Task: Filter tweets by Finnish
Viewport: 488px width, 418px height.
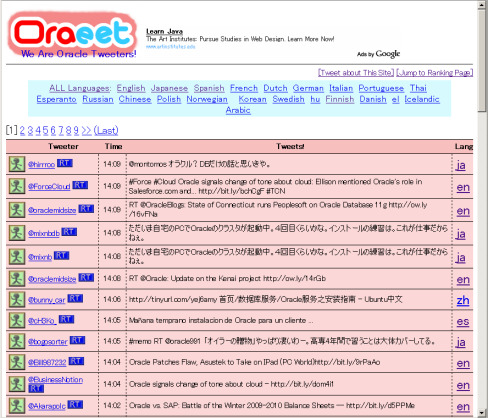Action: click(340, 99)
